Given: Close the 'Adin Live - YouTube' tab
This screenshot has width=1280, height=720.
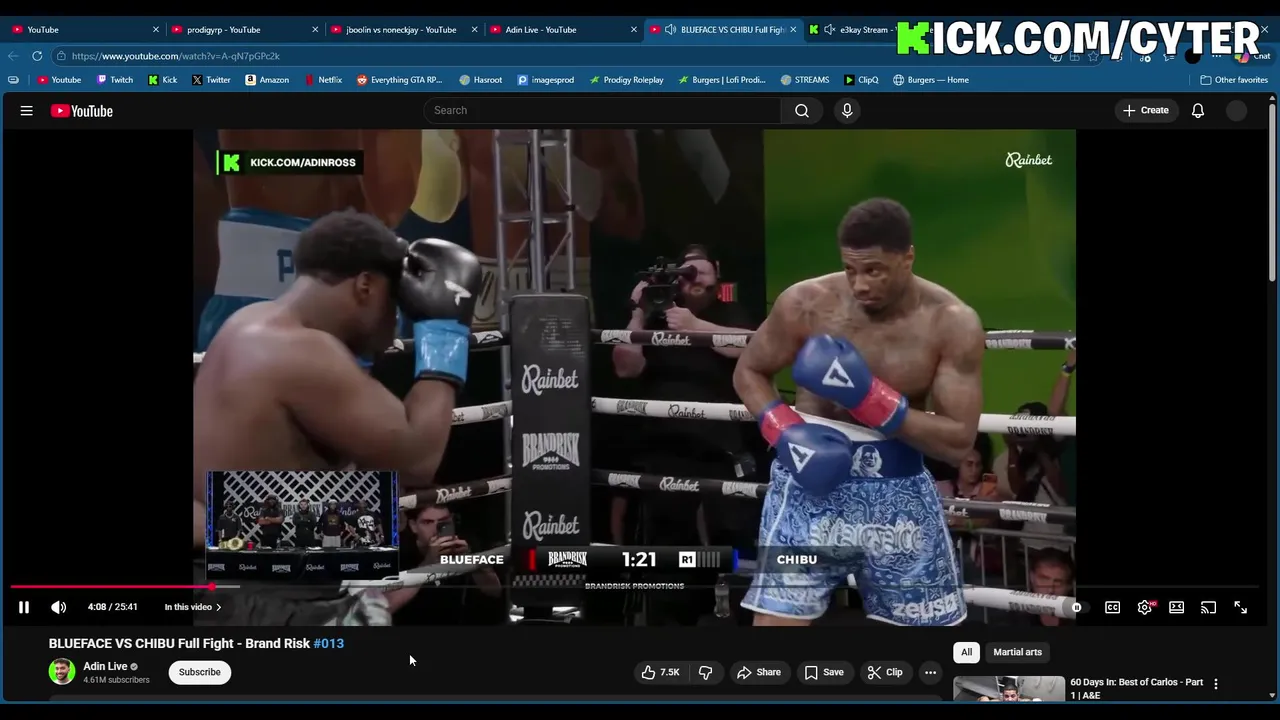Looking at the screenshot, I should pyautogui.click(x=633, y=29).
